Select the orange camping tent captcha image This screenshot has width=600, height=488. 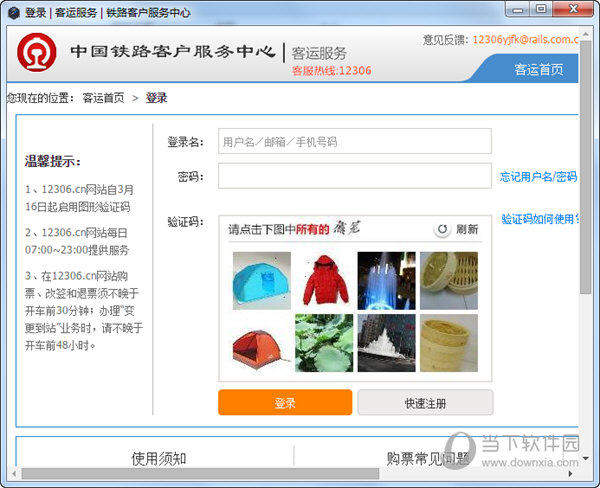pos(262,343)
